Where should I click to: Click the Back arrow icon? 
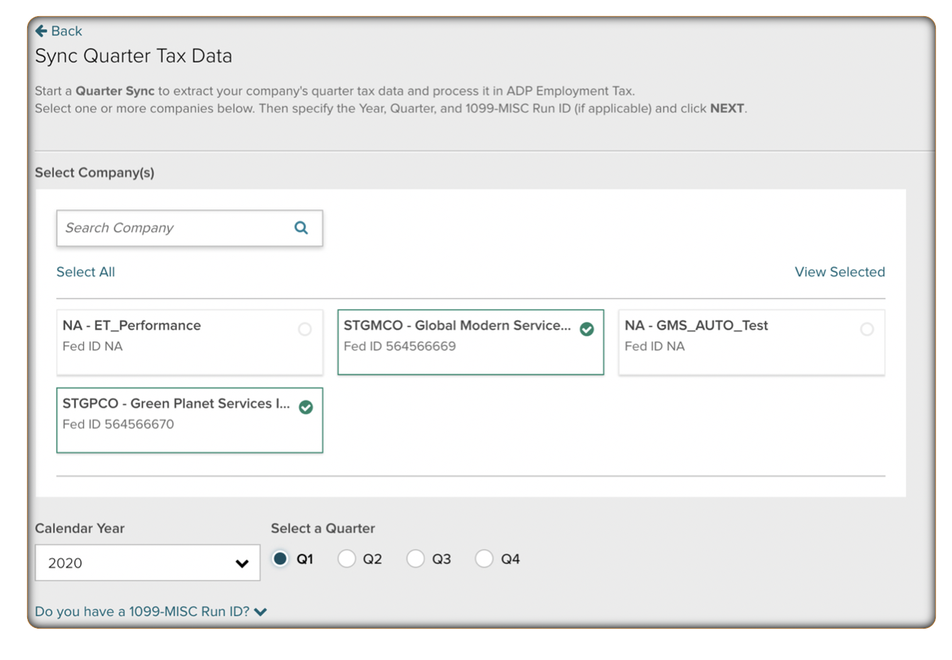coord(40,30)
